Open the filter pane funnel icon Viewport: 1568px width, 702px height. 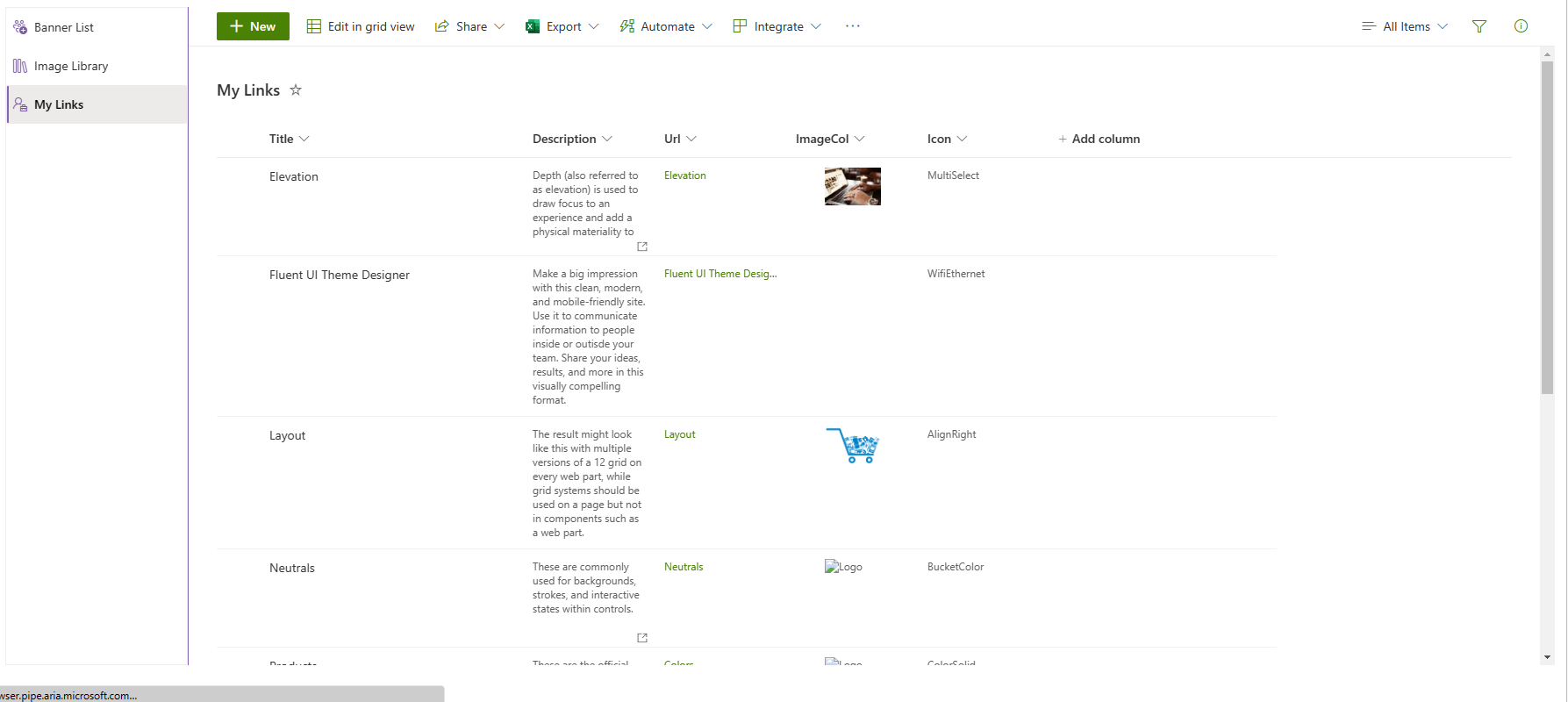point(1479,26)
